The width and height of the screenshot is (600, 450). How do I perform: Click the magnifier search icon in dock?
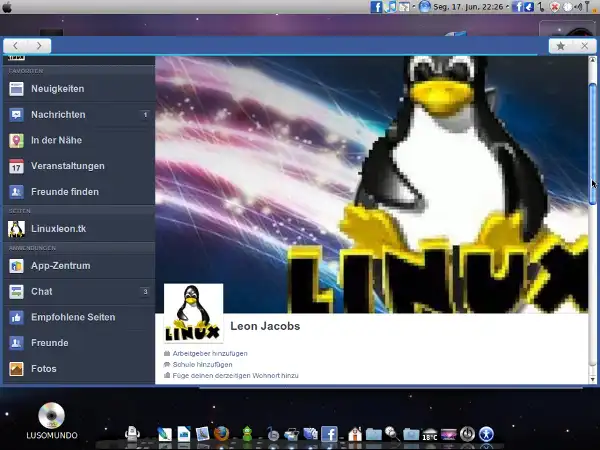tap(392, 434)
